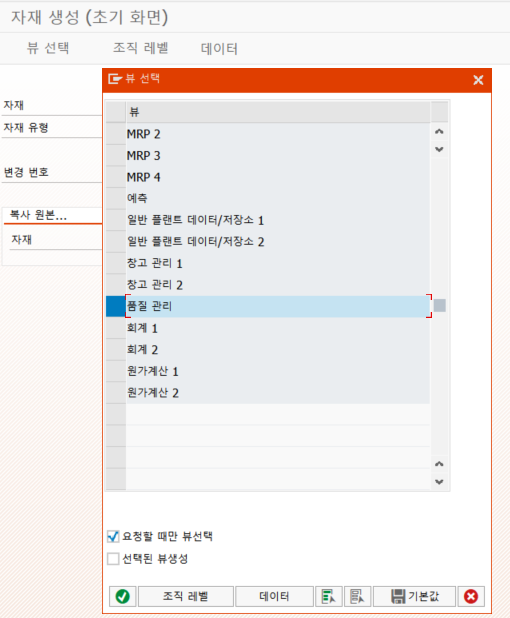
Task: Click the 자재 유형 field label
Action: click(x=26, y=128)
